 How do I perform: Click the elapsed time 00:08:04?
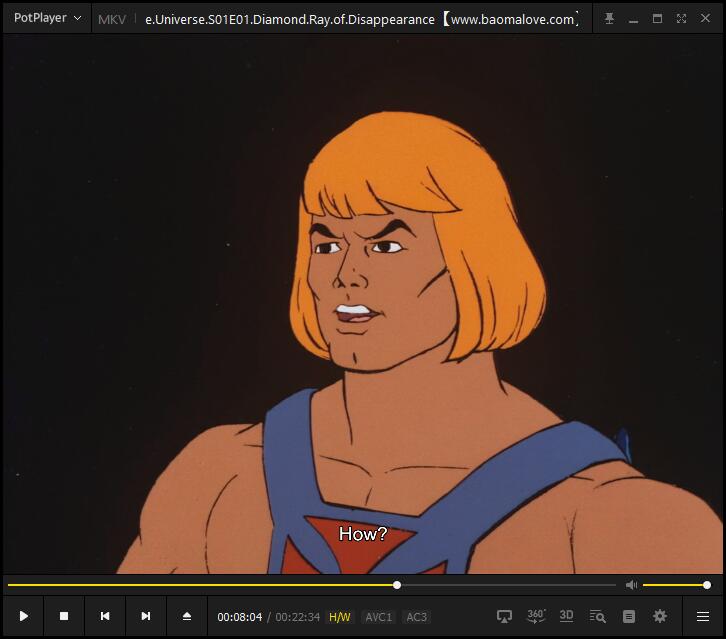(239, 617)
